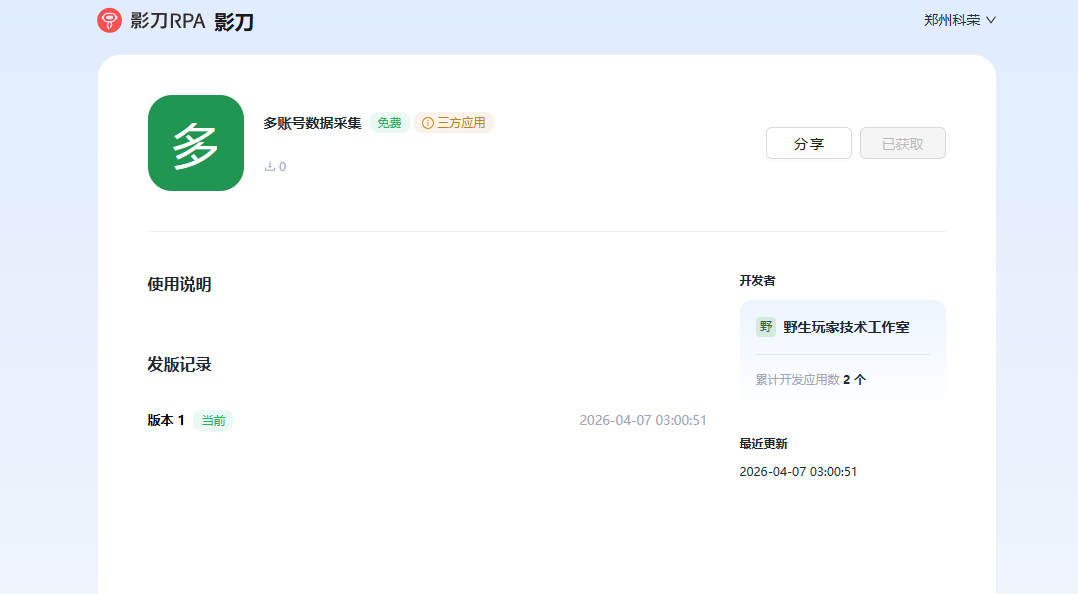This screenshot has height=594, width=1078.
Task: Open the 郑州科荣 account dropdown
Action: pos(960,20)
